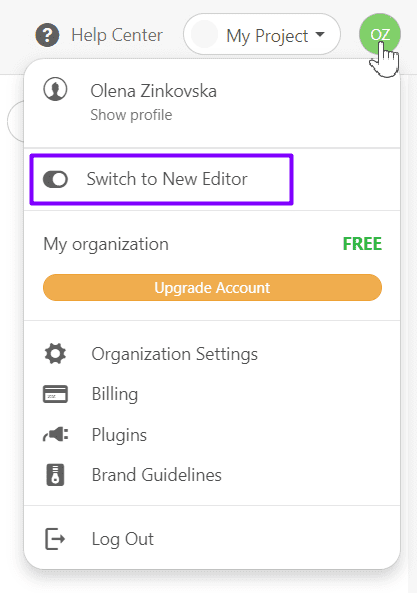Open the OZ user avatar menu
This screenshot has height=593, width=417.
click(380, 34)
